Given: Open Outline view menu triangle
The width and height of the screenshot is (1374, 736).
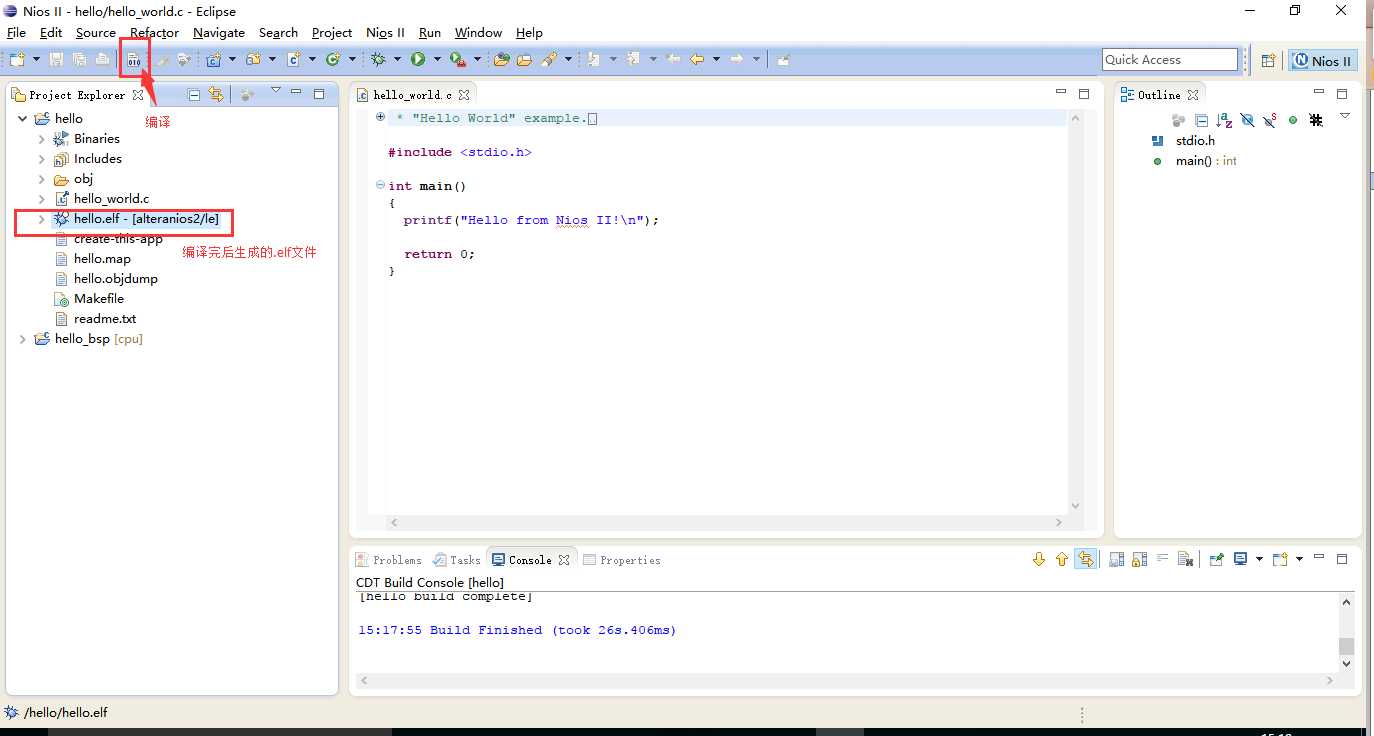Looking at the screenshot, I should tap(1345, 116).
